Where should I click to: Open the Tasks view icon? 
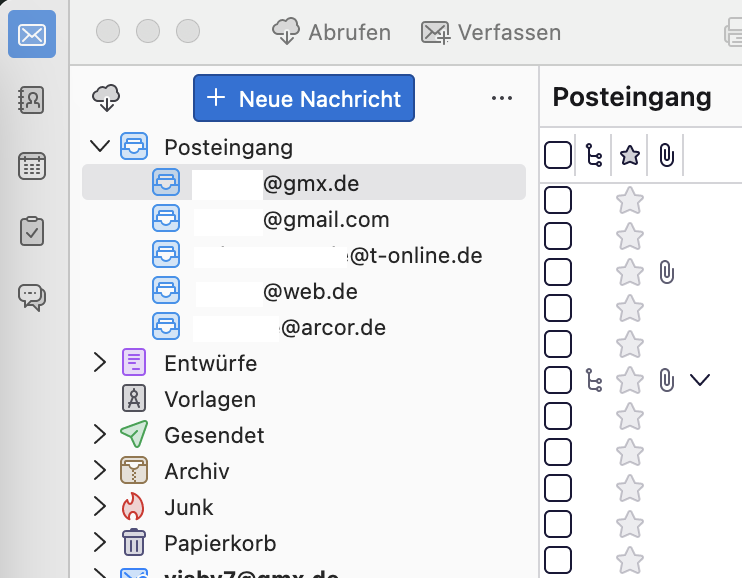tap(32, 231)
